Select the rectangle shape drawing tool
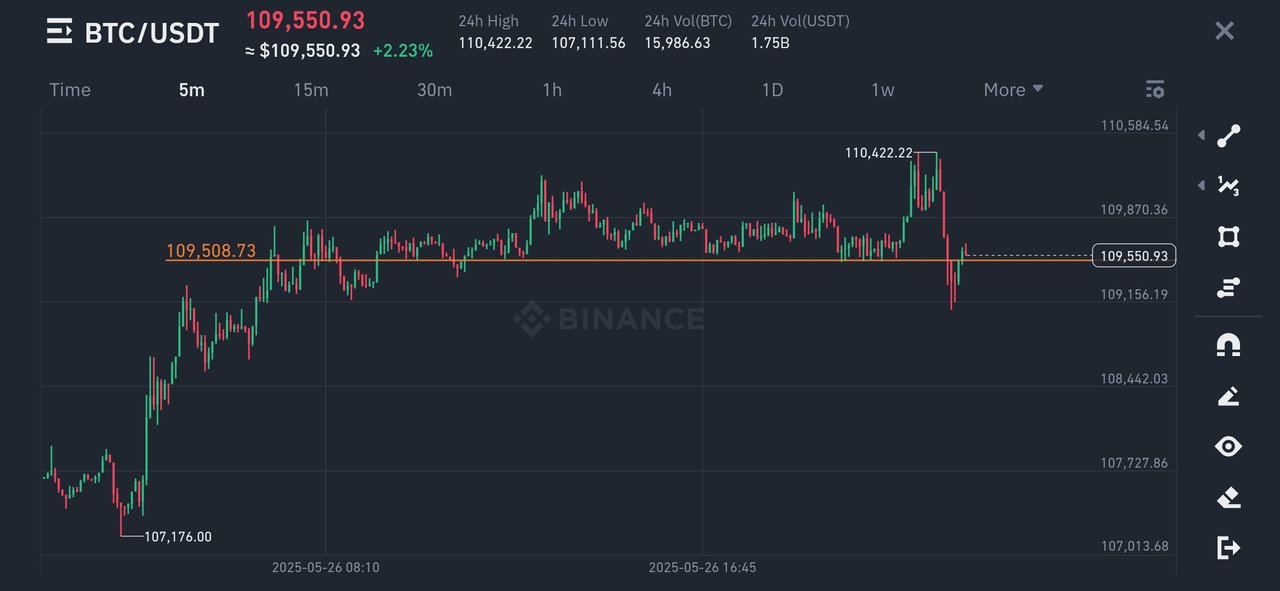Image resolution: width=1280 pixels, height=591 pixels. tap(1228, 237)
